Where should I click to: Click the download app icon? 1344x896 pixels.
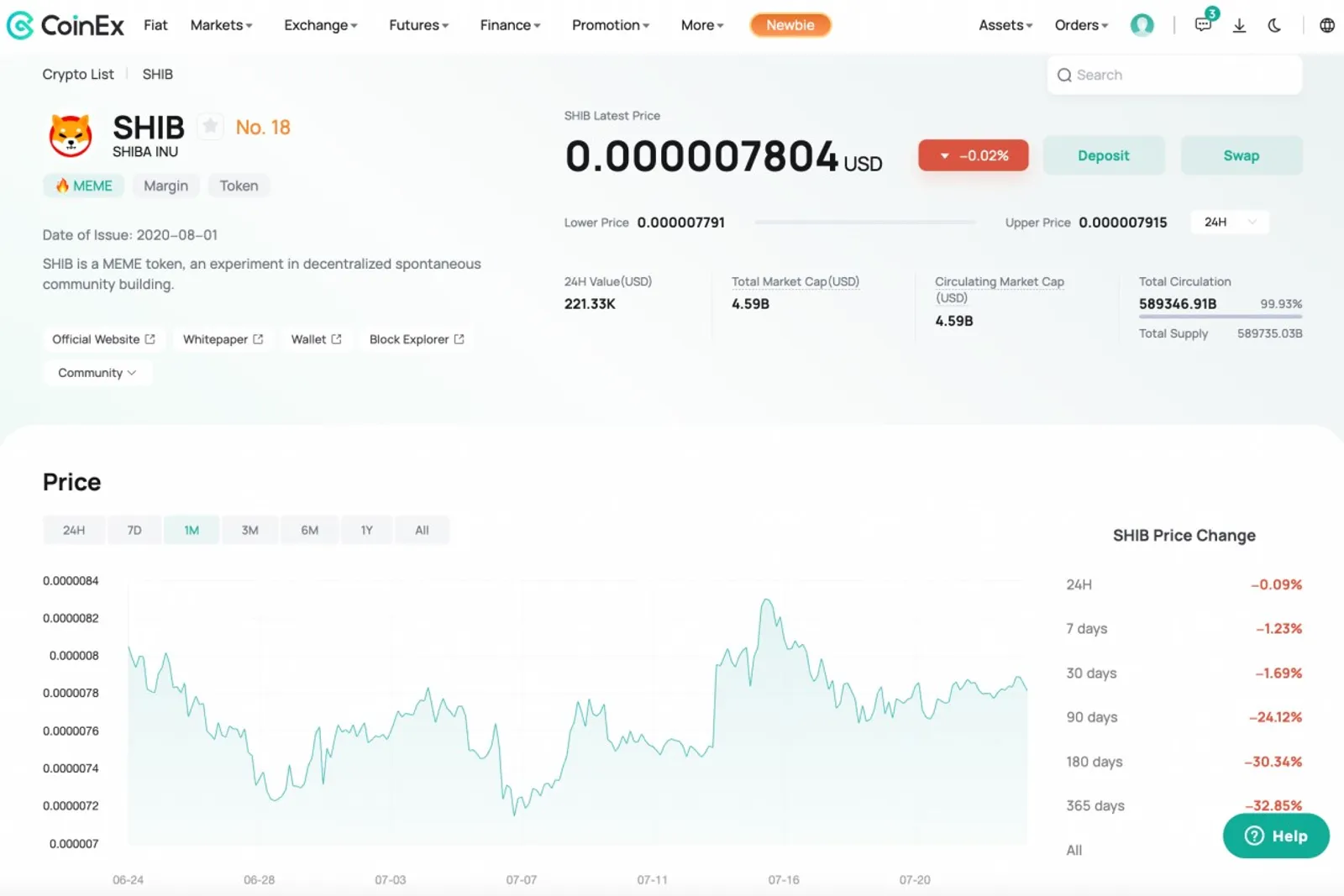click(1239, 25)
